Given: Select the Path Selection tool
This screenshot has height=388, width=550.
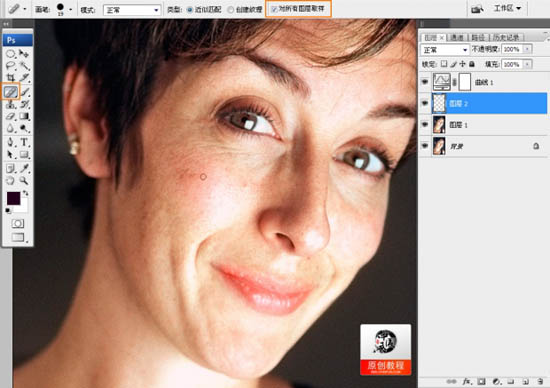Looking at the screenshot, I should pos(11,154).
